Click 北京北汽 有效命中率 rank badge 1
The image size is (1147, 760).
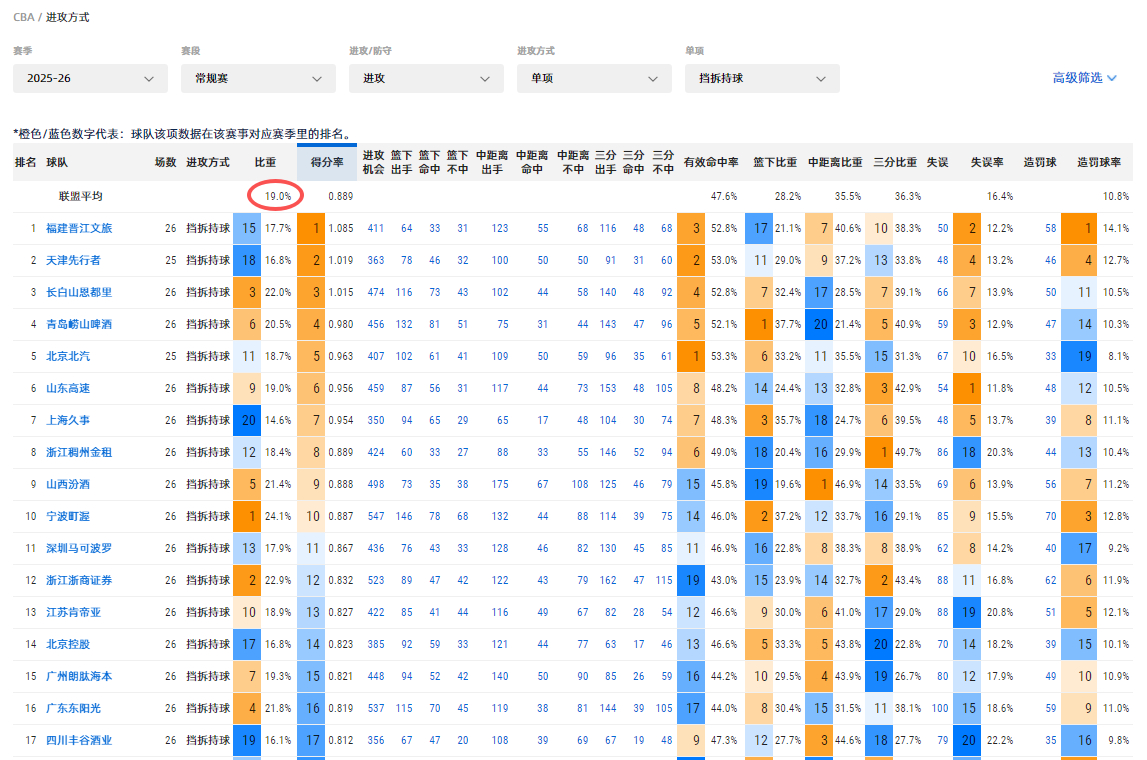[691, 356]
